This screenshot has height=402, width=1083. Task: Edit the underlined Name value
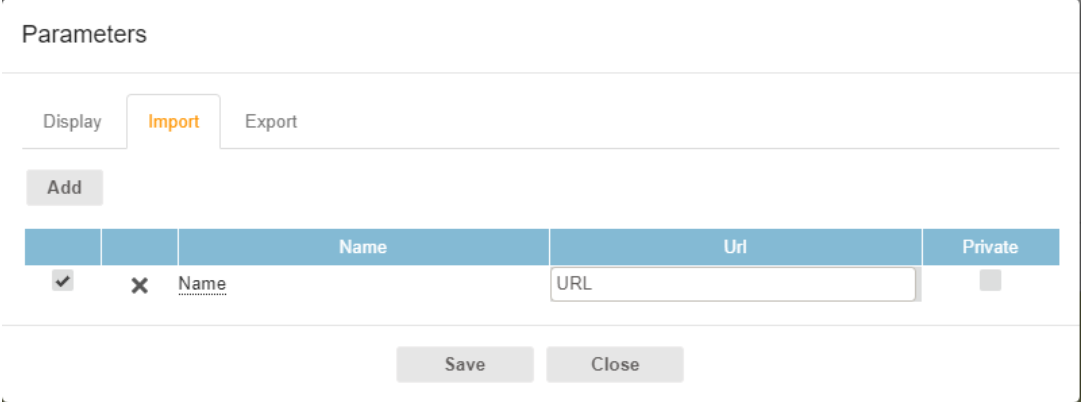202,285
